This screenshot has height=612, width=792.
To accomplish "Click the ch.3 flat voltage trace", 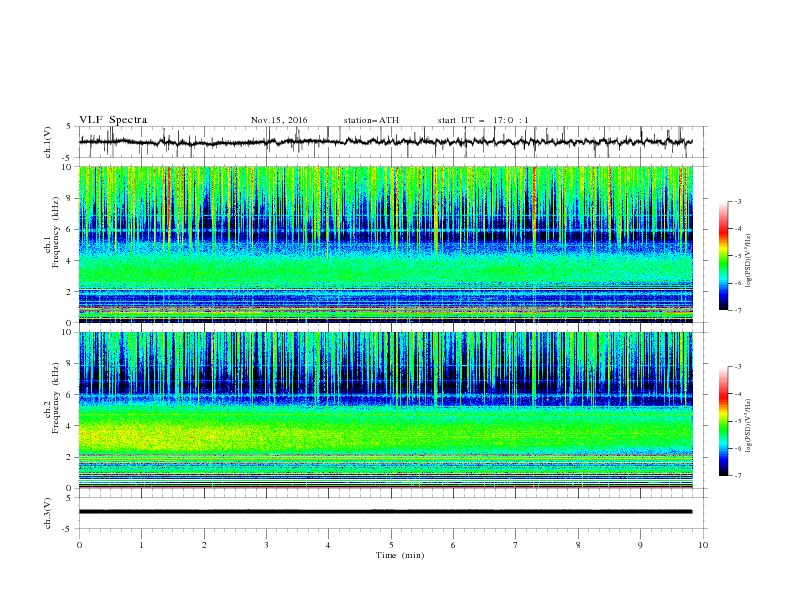I will pos(385,512).
